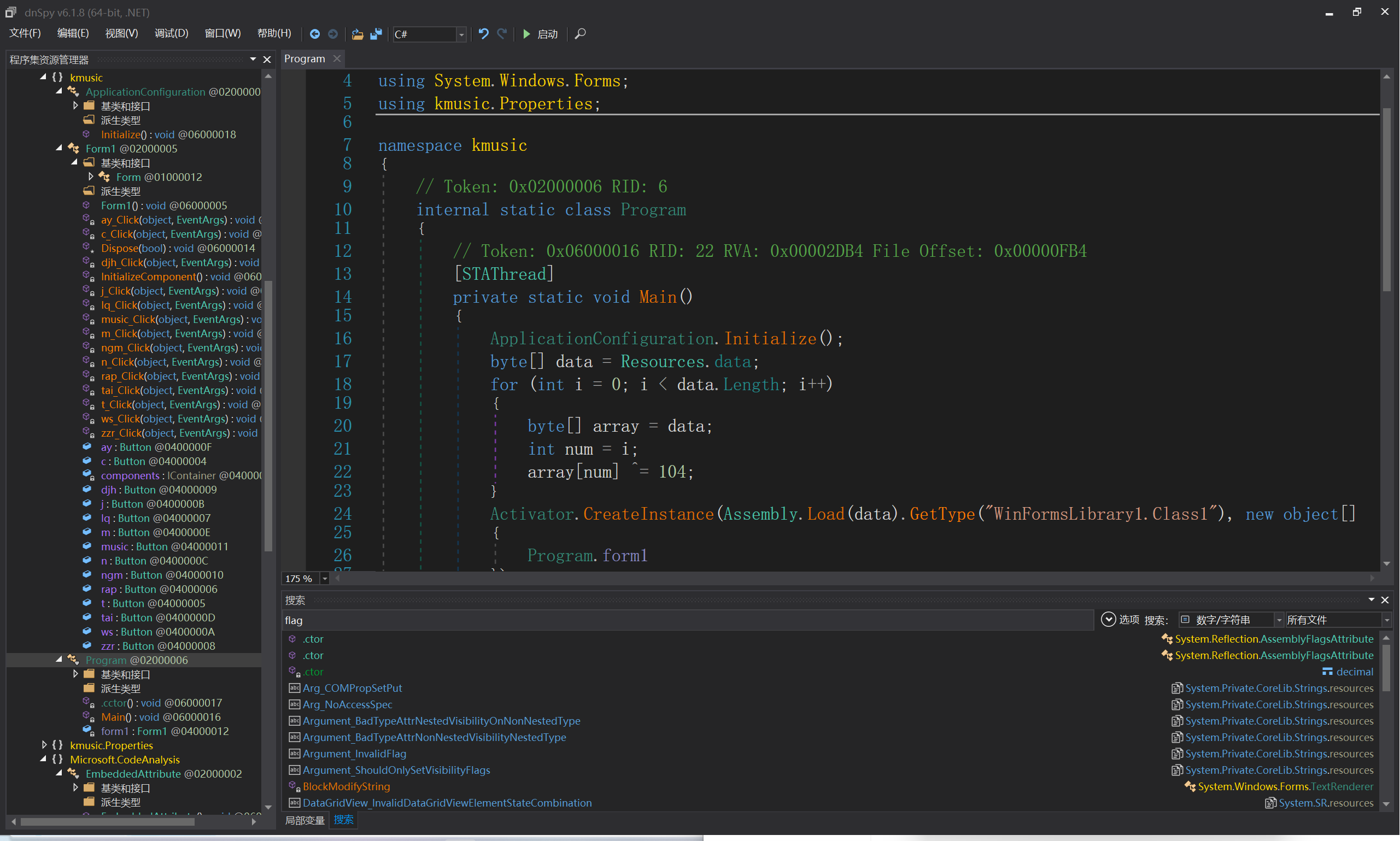Collapse the Program @02000006 class node
Screen dimensions: 1400x841
(59, 660)
